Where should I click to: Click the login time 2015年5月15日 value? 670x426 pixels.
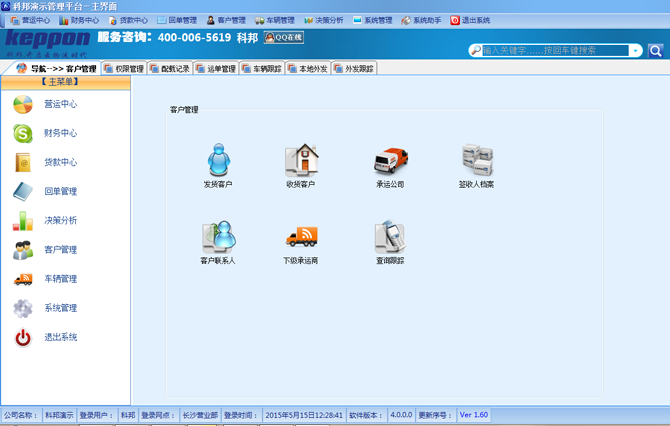pyautogui.click(x=304, y=415)
